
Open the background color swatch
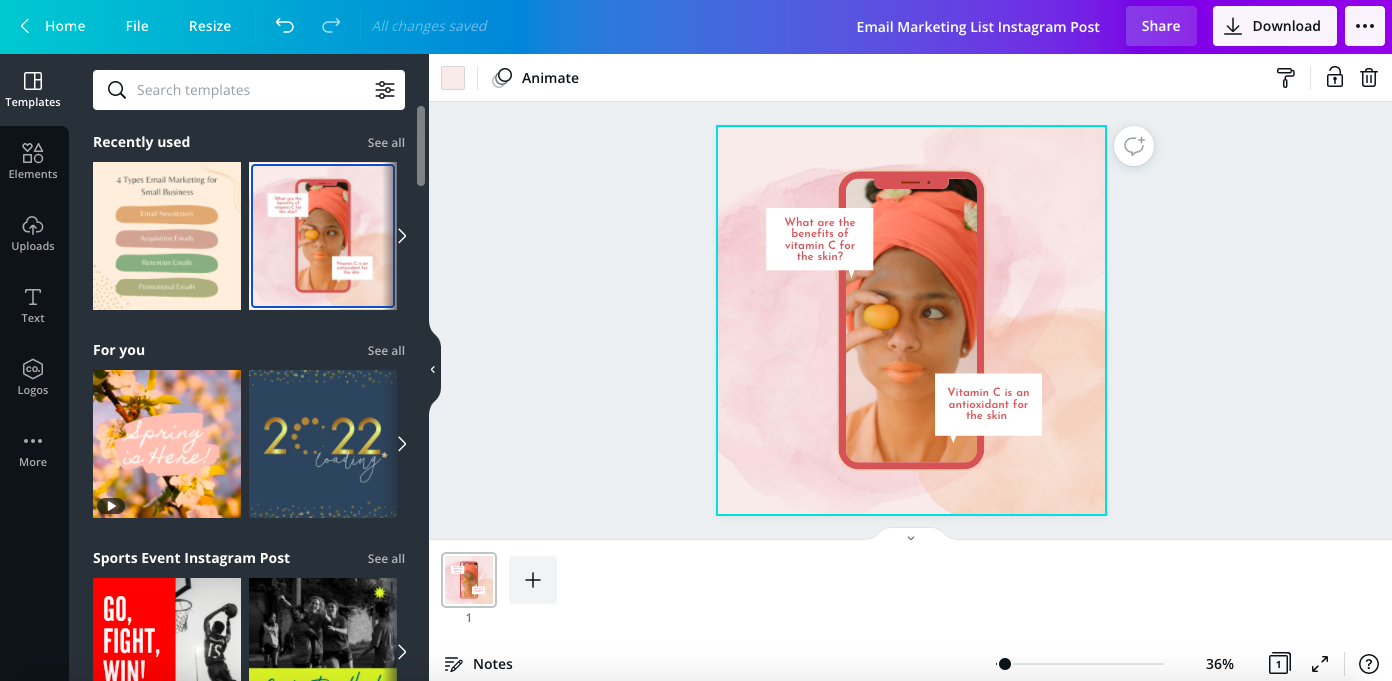pos(453,78)
